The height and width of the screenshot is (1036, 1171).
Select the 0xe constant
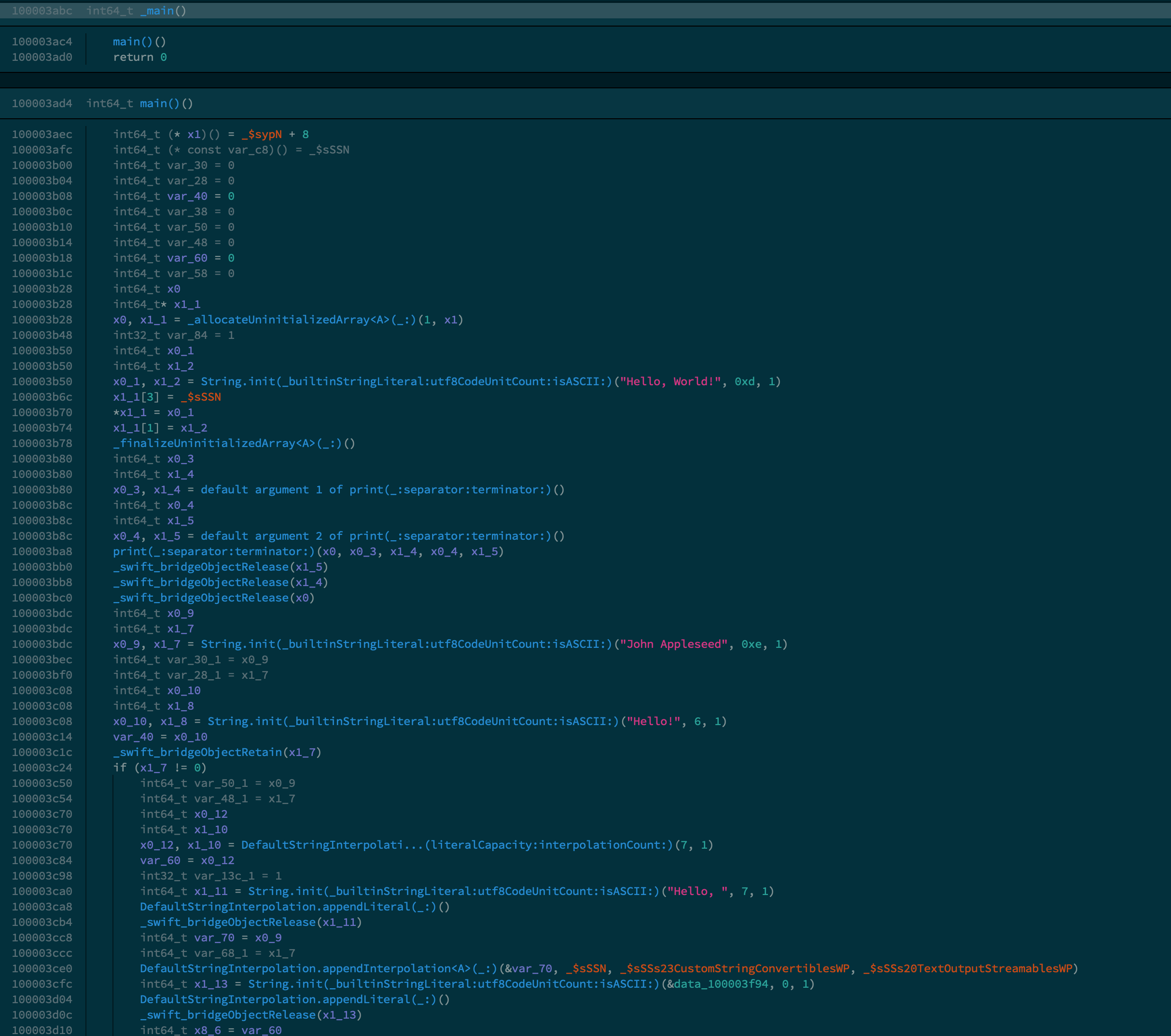[752, 644]
